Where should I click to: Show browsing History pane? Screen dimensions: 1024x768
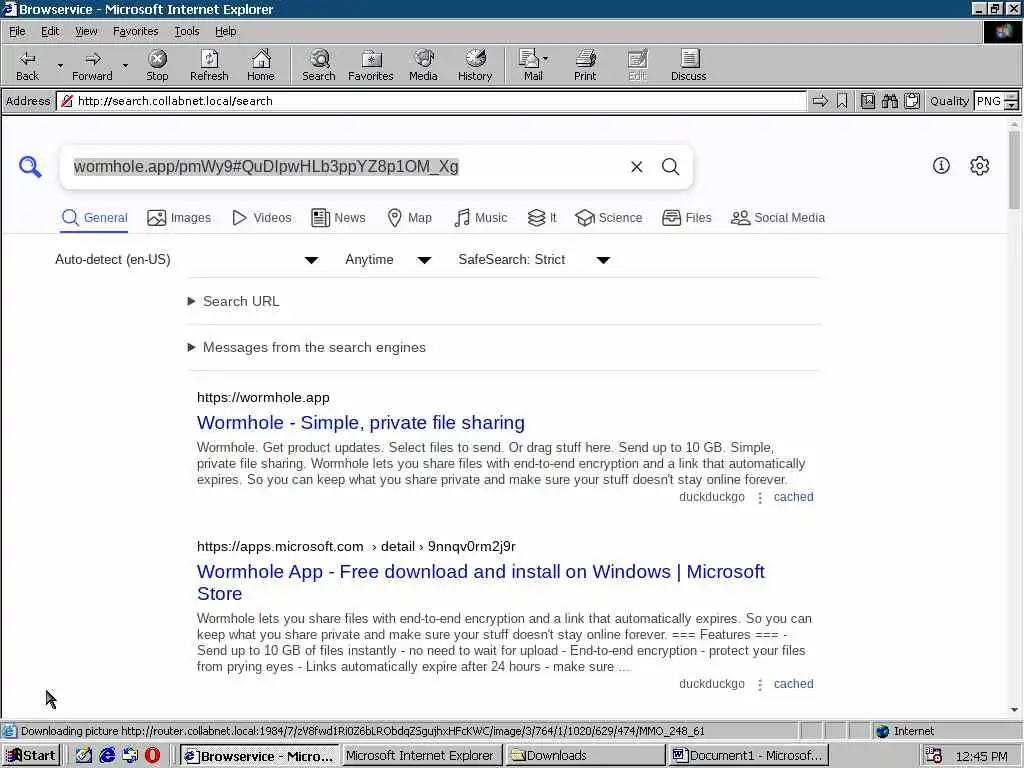475,65
